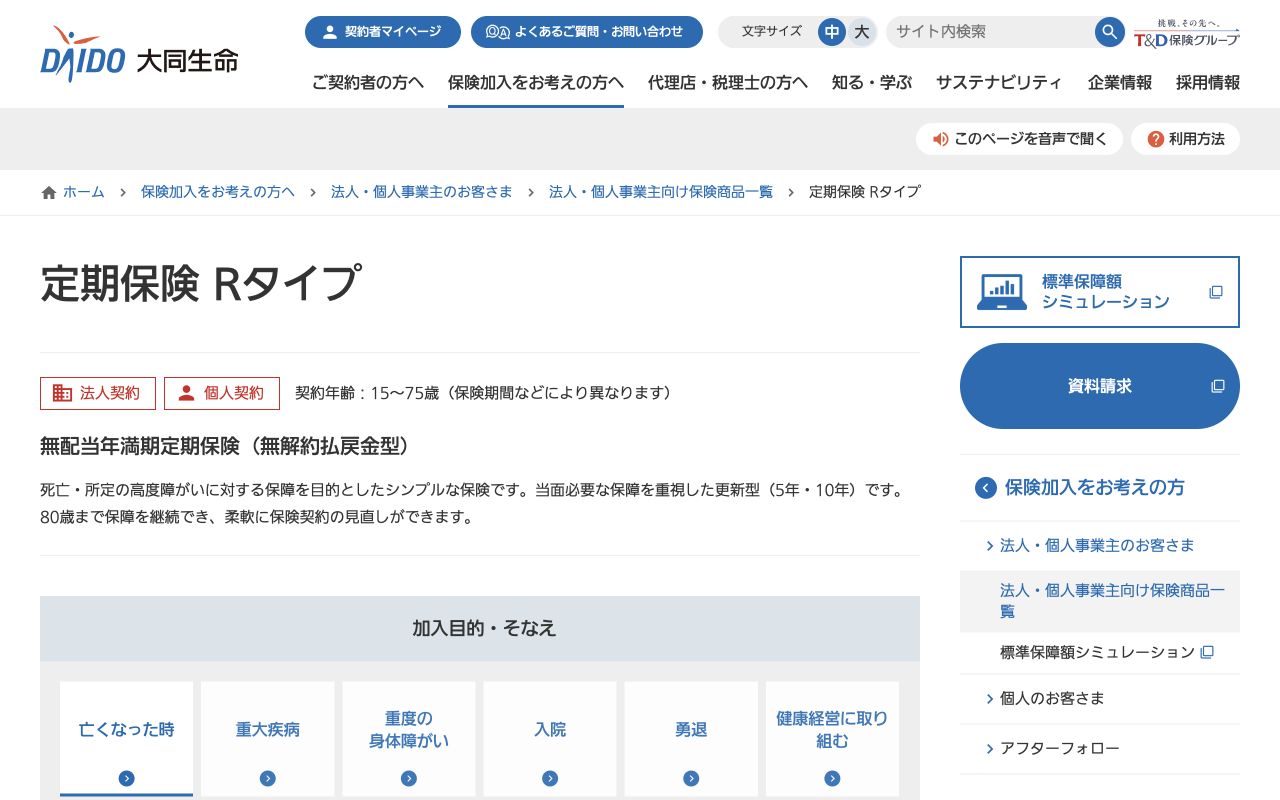Focus the サイト内検索 search field

(x=990, y=32)
